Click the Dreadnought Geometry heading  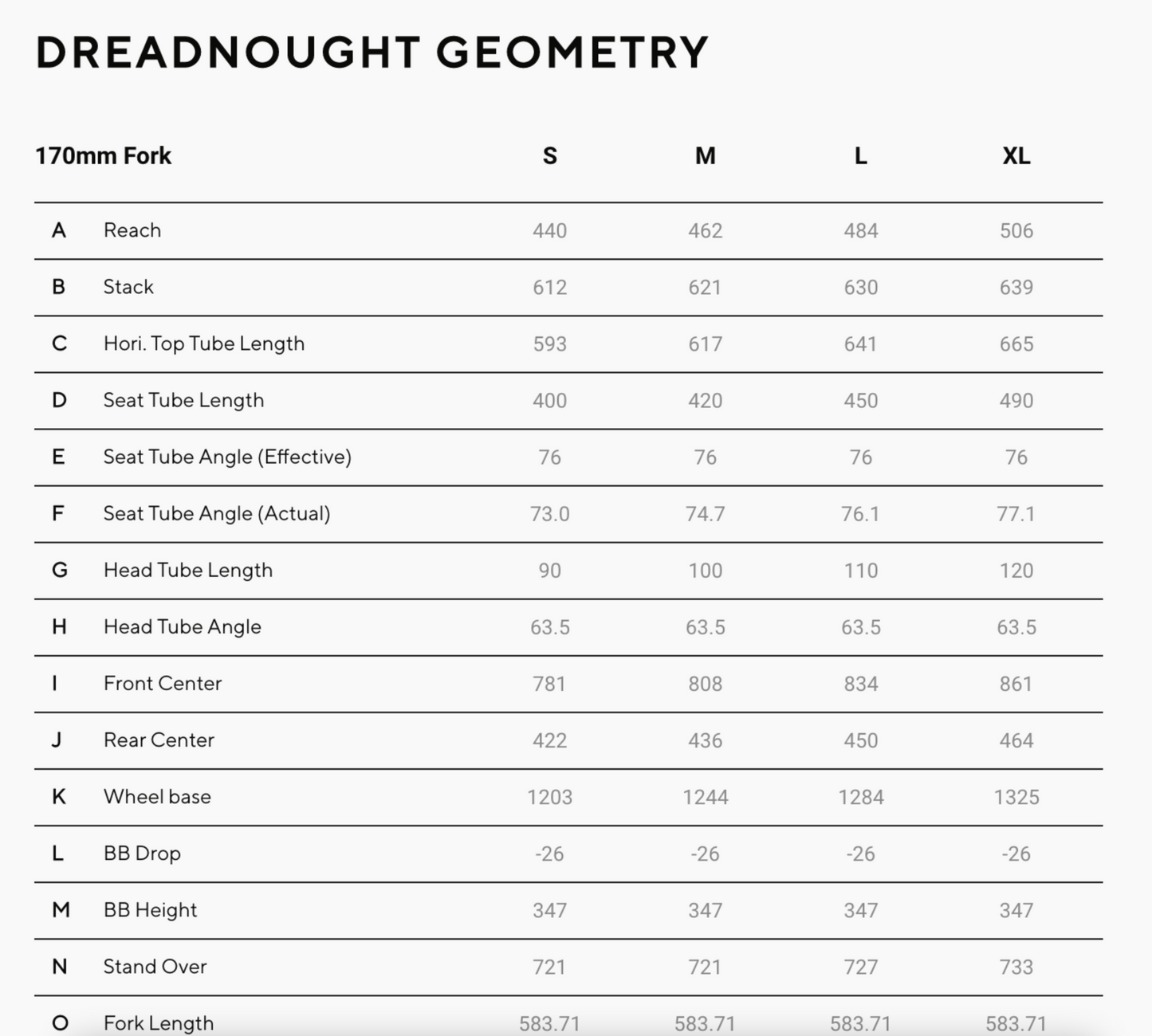click(372, 53)
